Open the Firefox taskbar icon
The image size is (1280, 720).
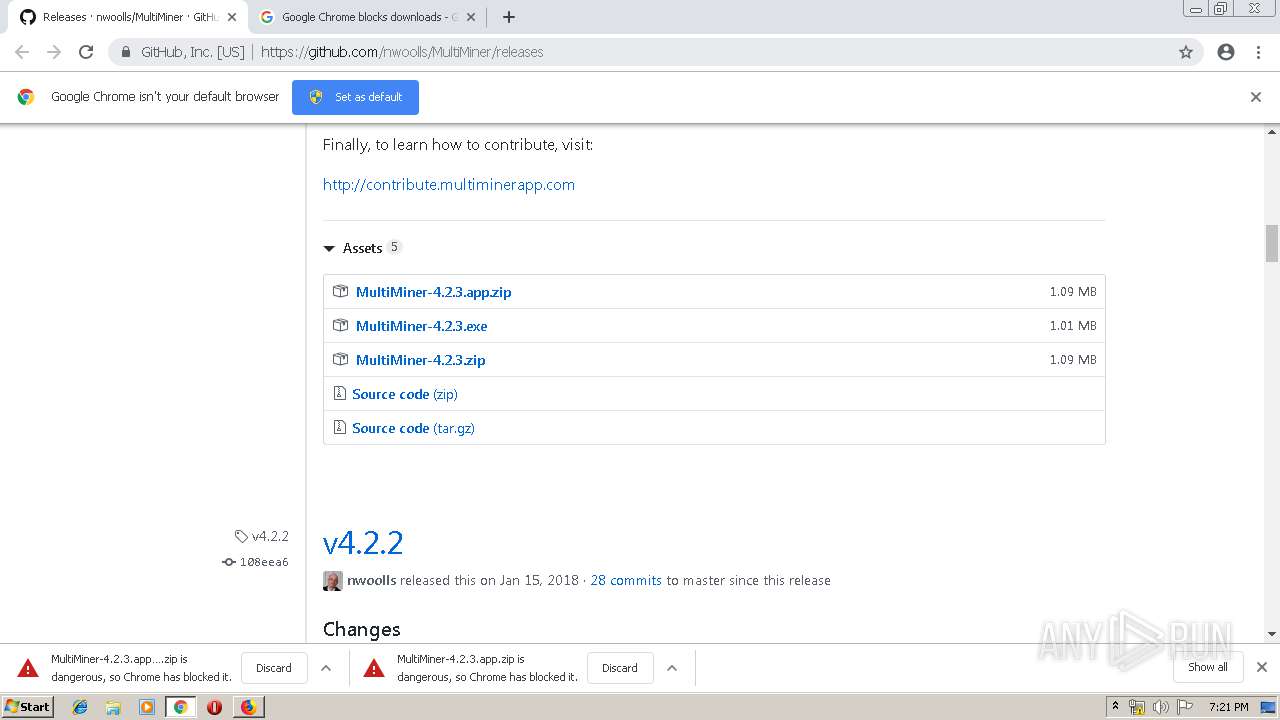pyautogui.click(x=248, y=707)
